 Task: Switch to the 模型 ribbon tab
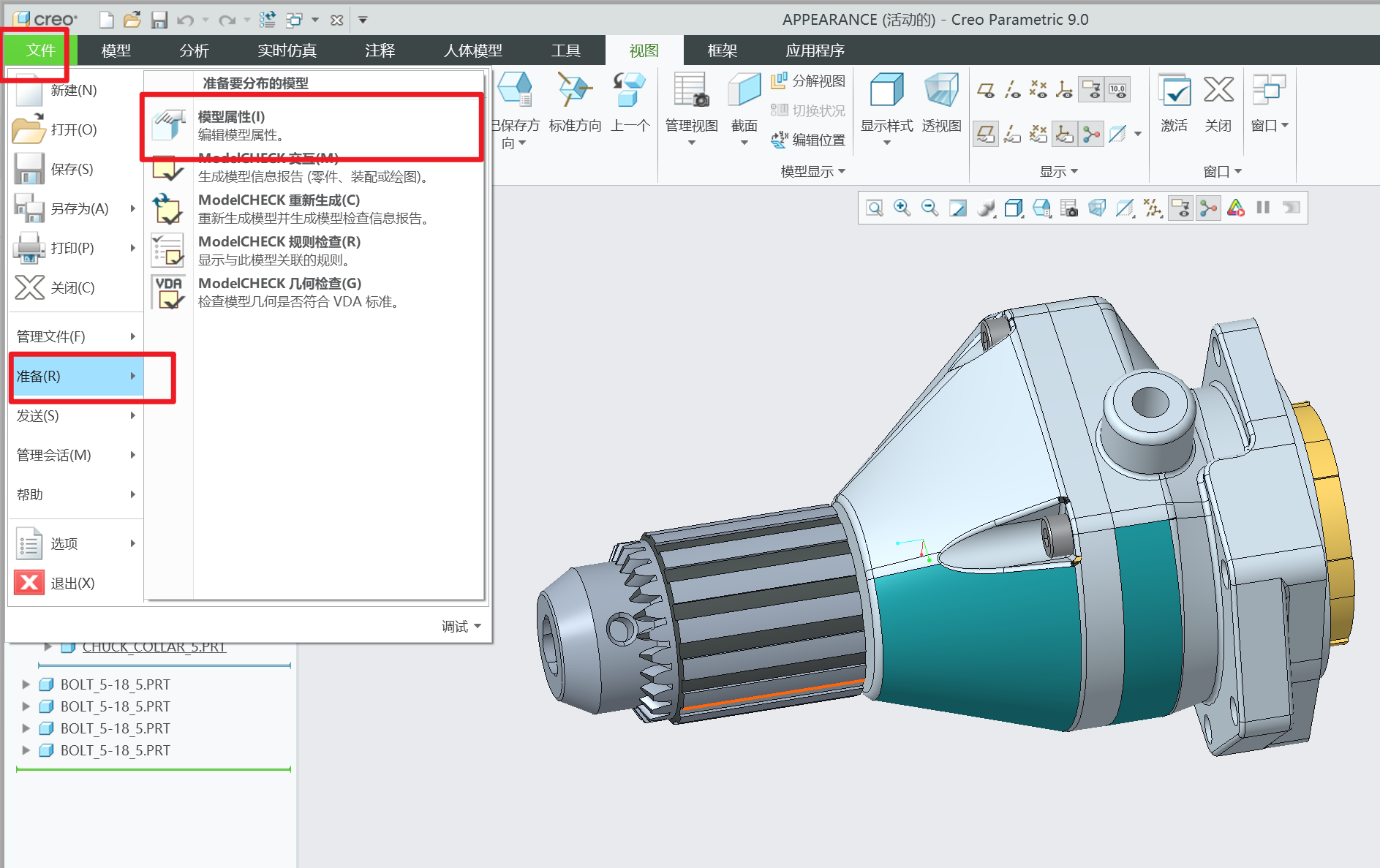click(x=116, y=50)
